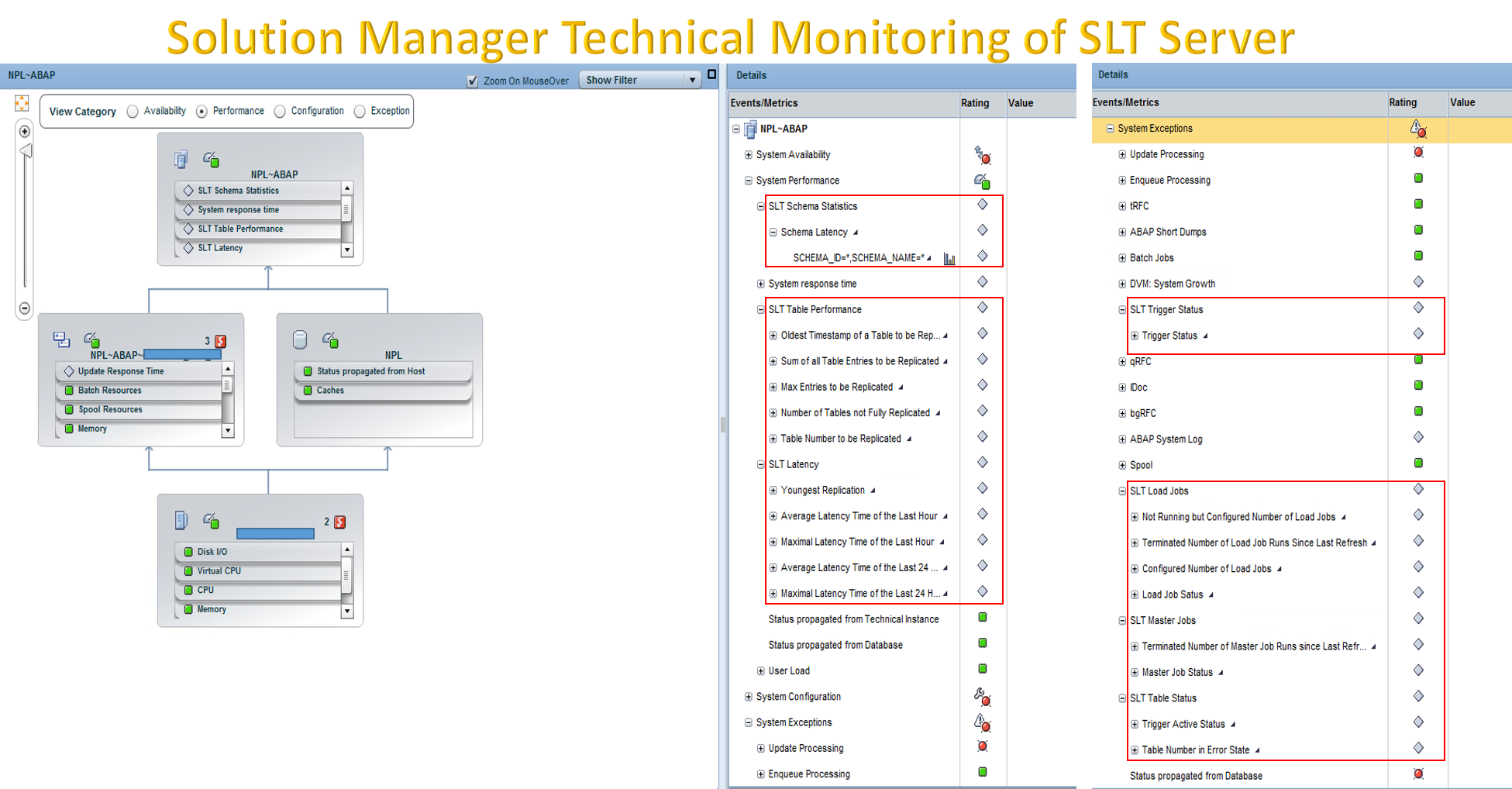The width and height of the screenshot is (1512, 789).
Task: Click the database icon on the NPL node
Action: [x=298, y=340]
